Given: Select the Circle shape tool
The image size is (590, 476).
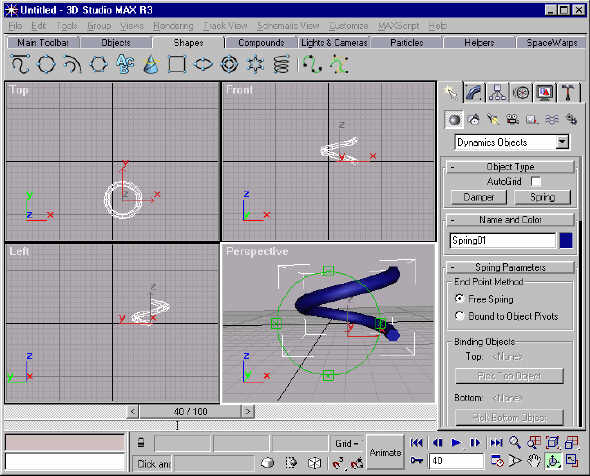Looking at the screenshot, I should 46,64.
